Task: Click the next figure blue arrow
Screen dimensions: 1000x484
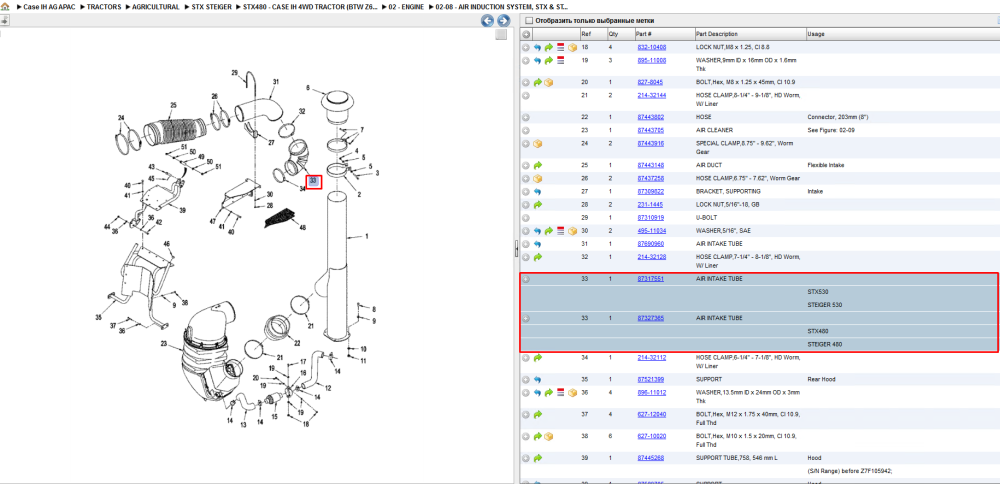Action: 503,20
